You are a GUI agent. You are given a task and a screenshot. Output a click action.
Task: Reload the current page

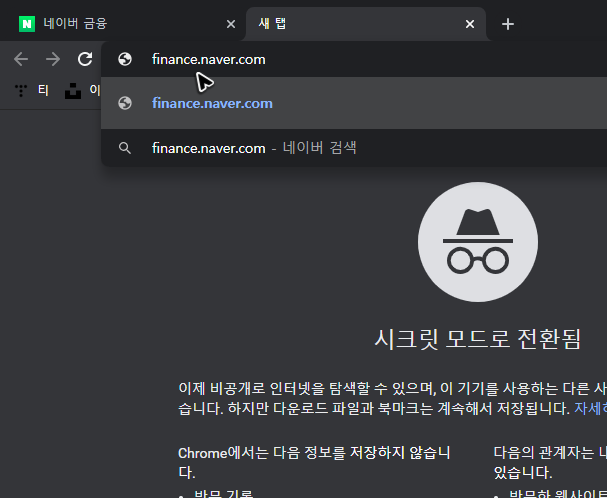click(x=85, y=59)
